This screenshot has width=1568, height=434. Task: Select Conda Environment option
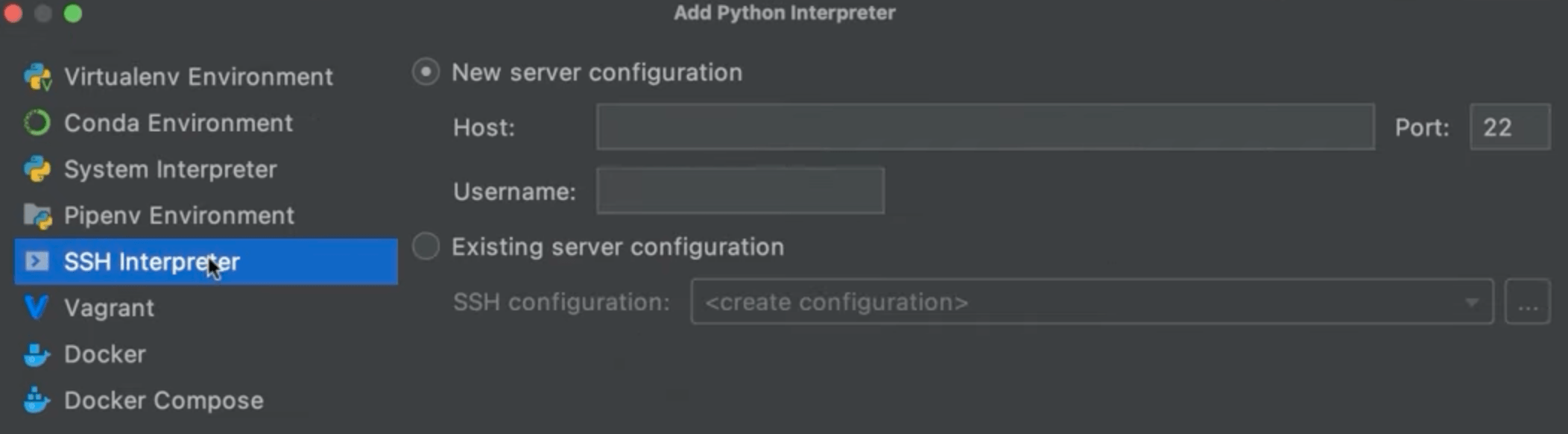pos(206,123)
